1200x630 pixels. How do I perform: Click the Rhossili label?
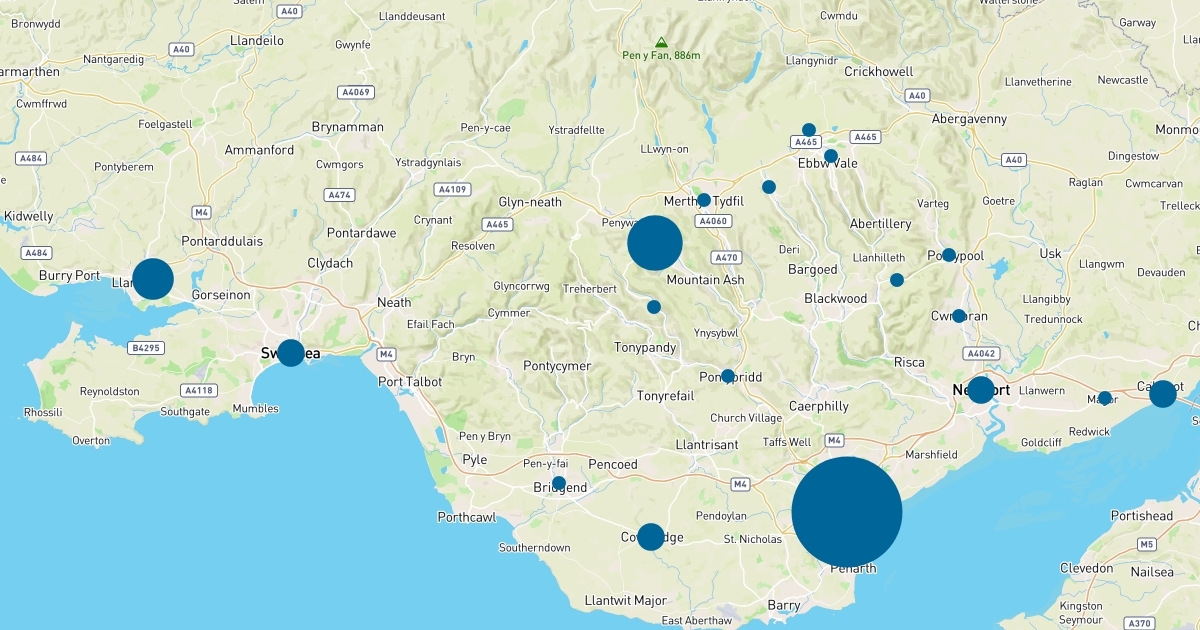point(44,412)
